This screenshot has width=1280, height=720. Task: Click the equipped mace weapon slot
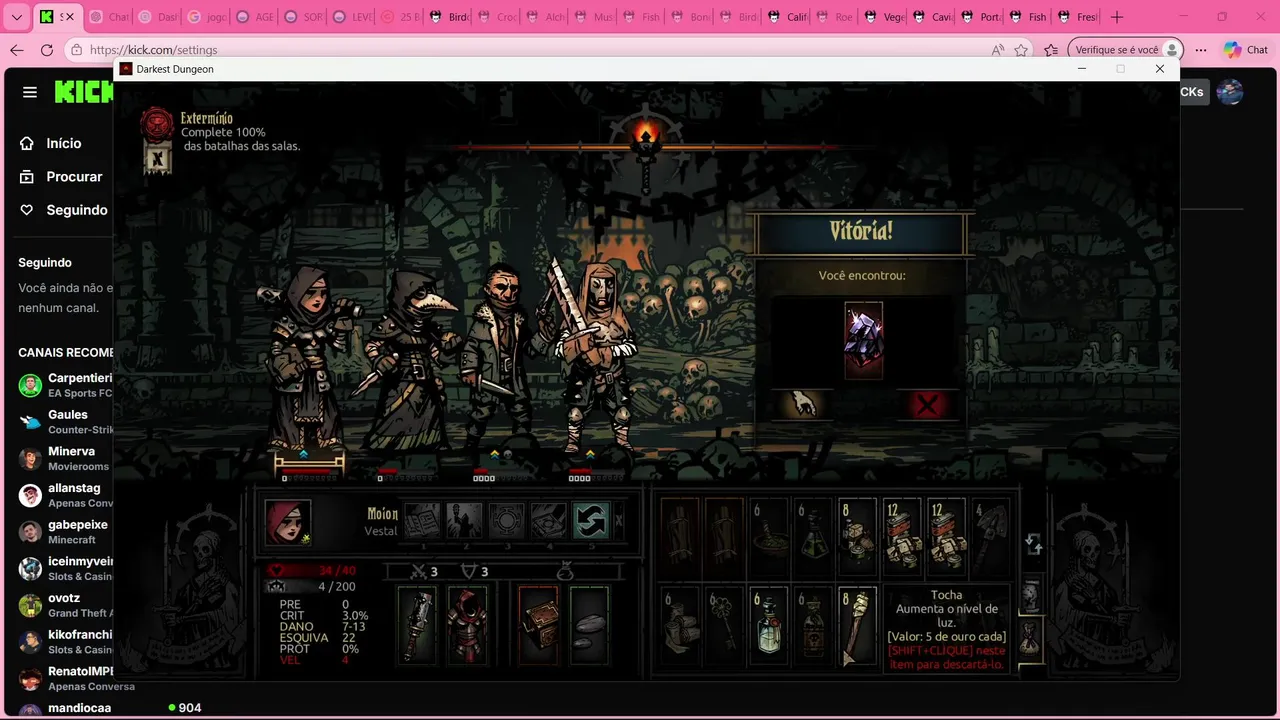[417, 625]
